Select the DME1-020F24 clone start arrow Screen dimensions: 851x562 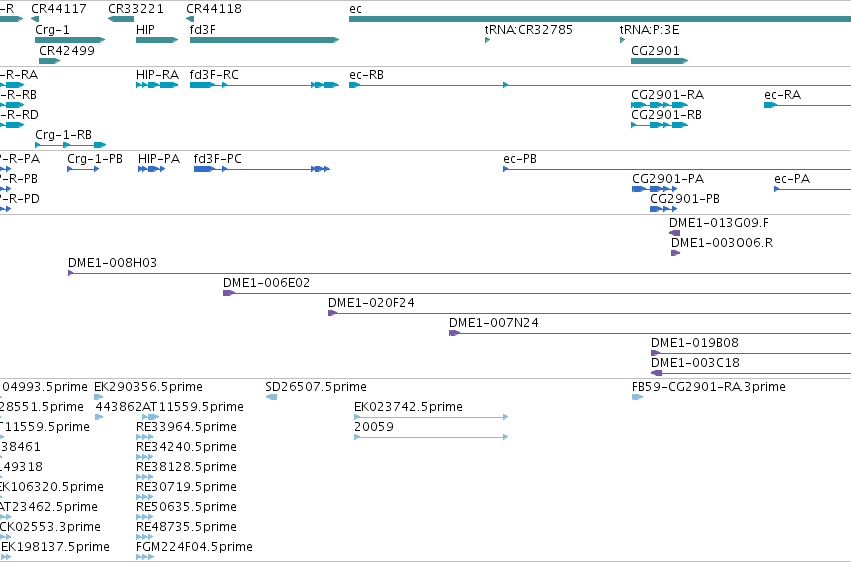[x=333, y=313]
